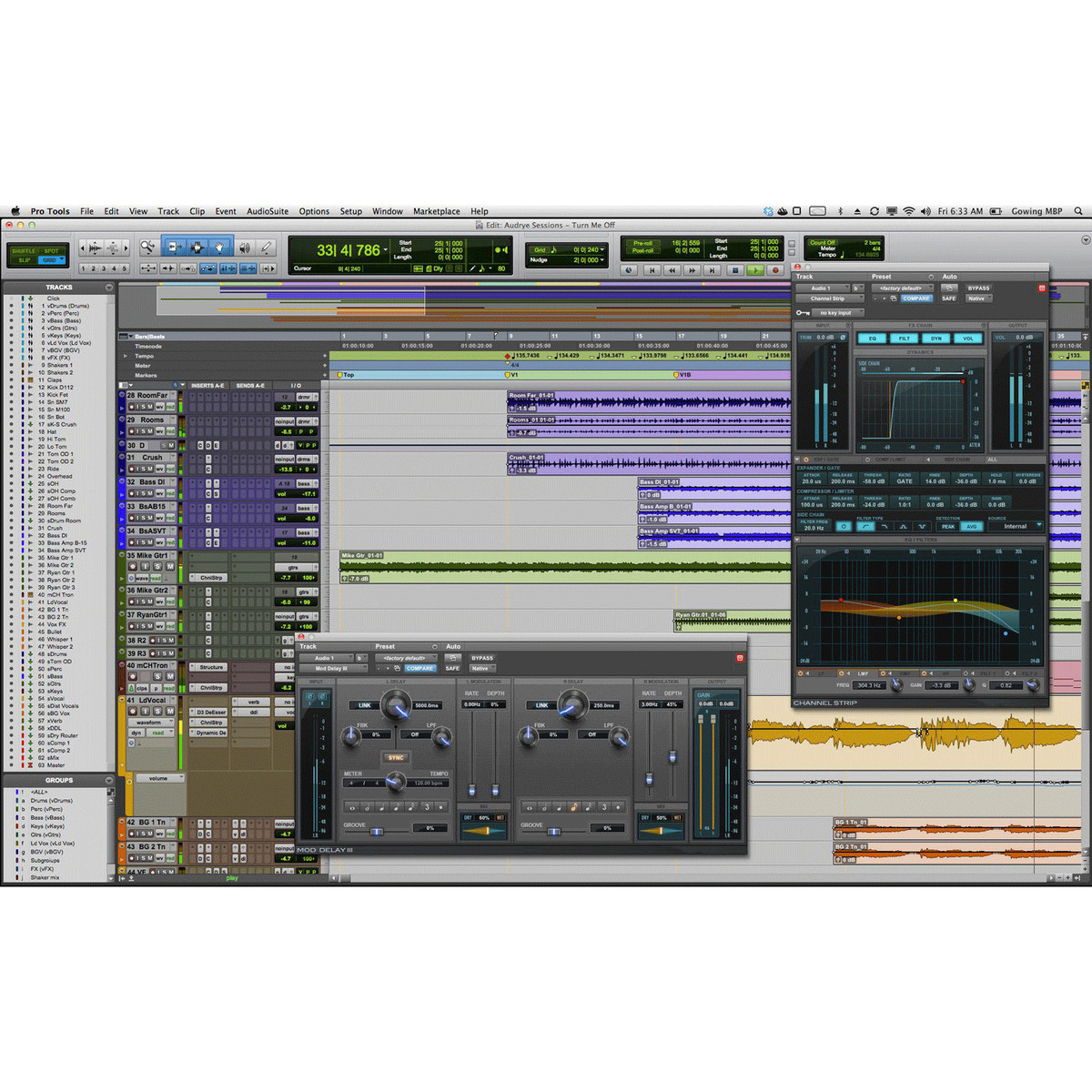Toggle the DYN module in Channel Strip
This screenshot has height=1092, width=1092.
pyautogui.click(x=935, y=338)
